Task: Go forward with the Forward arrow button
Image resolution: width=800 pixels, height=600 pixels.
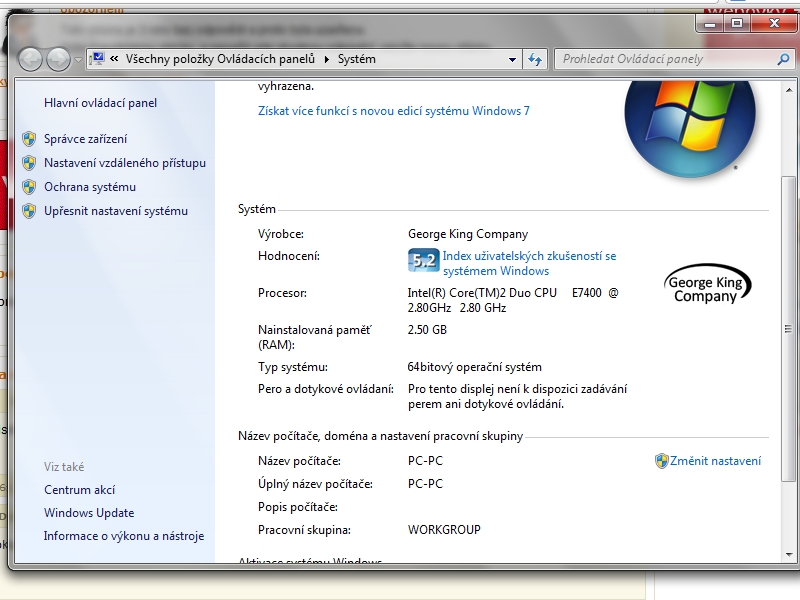Action: (x=58, y=59)
